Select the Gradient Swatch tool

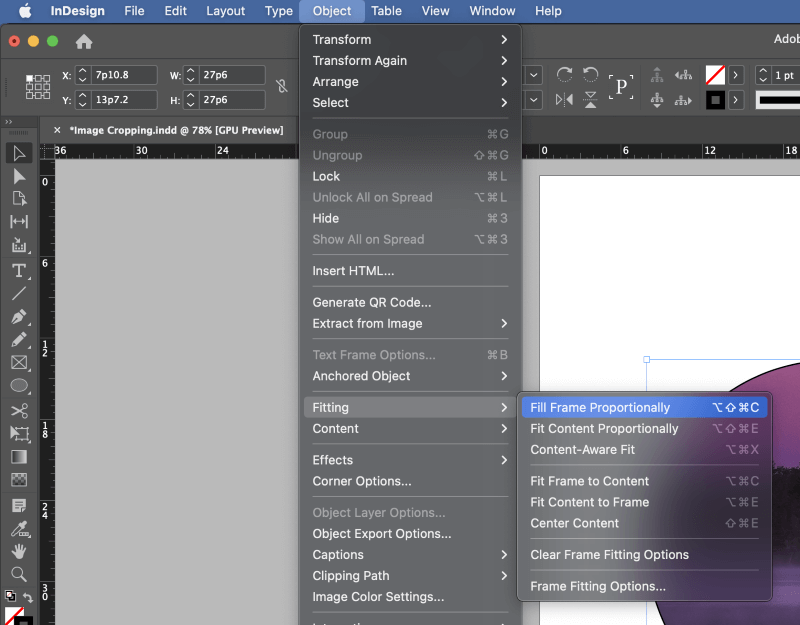(x=19, y=457)
